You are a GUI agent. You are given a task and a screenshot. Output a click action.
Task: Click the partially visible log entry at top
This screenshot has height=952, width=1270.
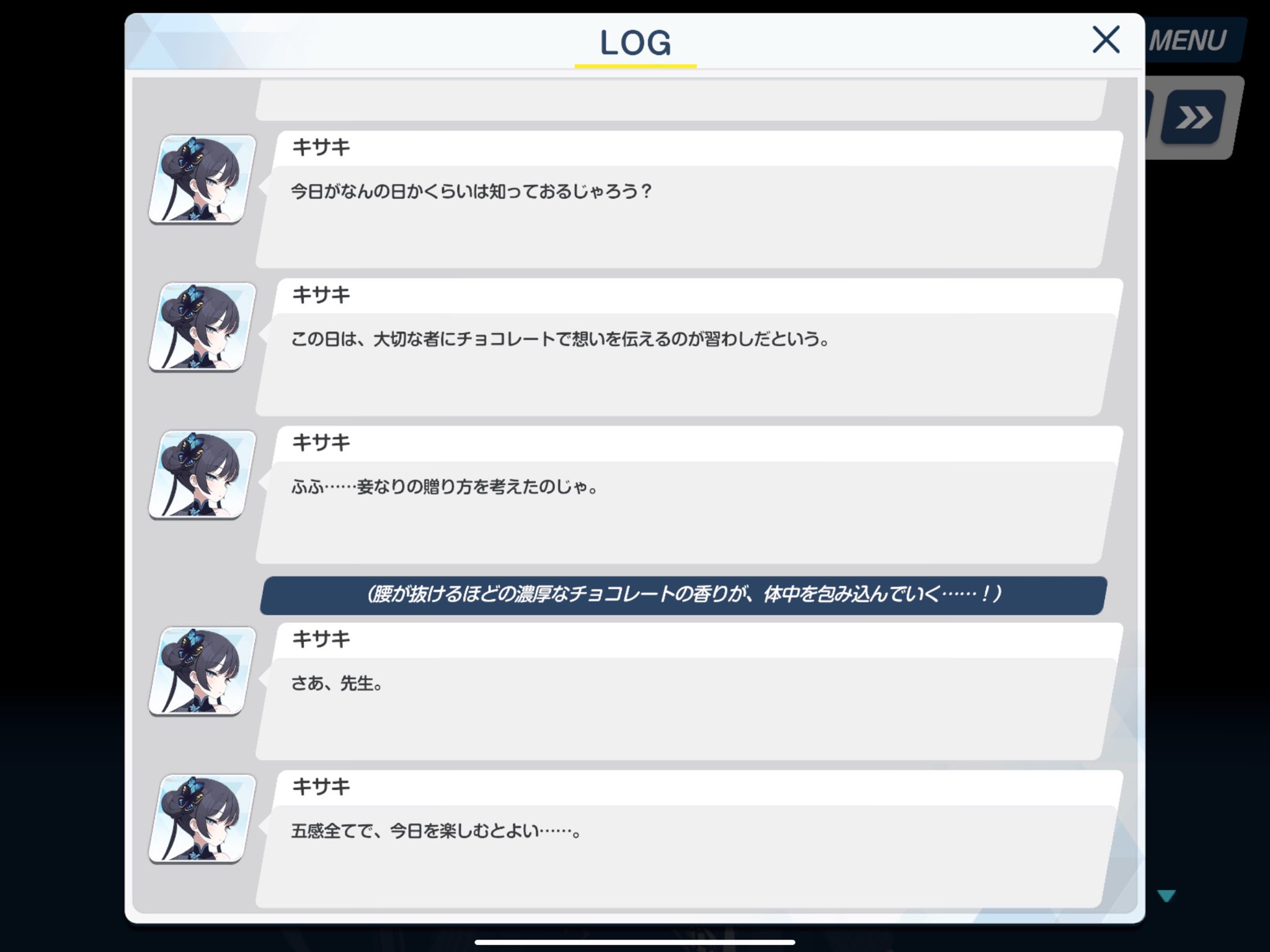(x=681, y=100)
